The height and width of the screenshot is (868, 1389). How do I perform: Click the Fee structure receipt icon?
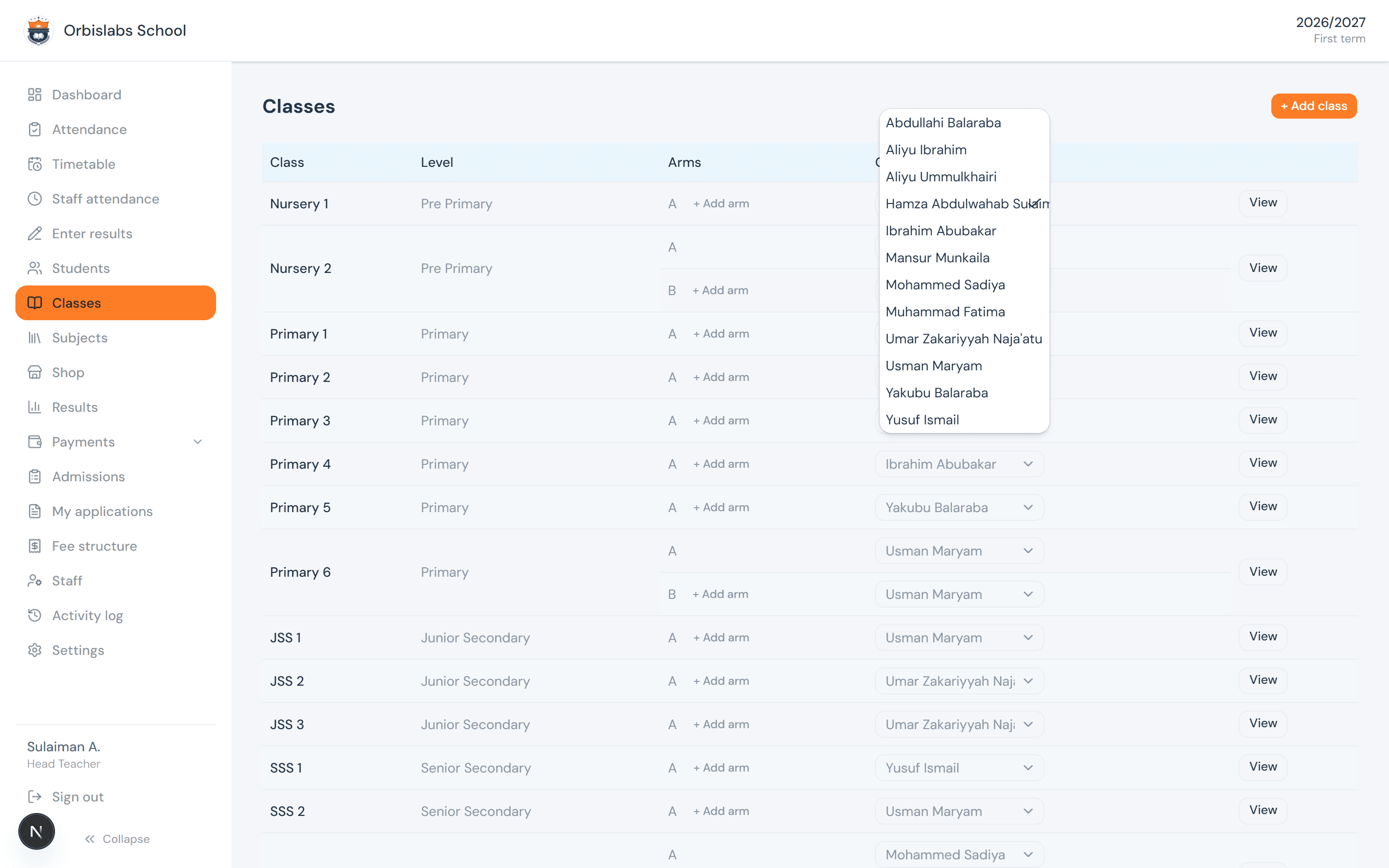(x=34, y=546)
